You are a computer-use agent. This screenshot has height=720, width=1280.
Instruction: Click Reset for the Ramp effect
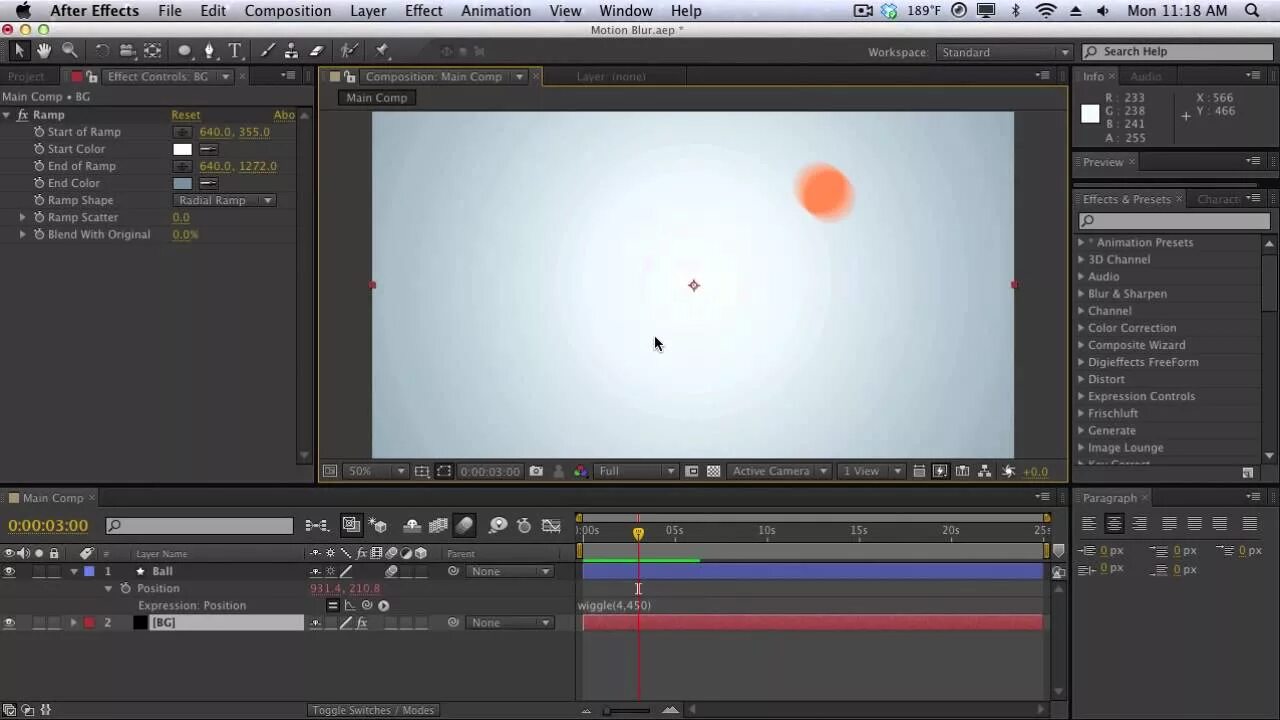coord(186,115)
